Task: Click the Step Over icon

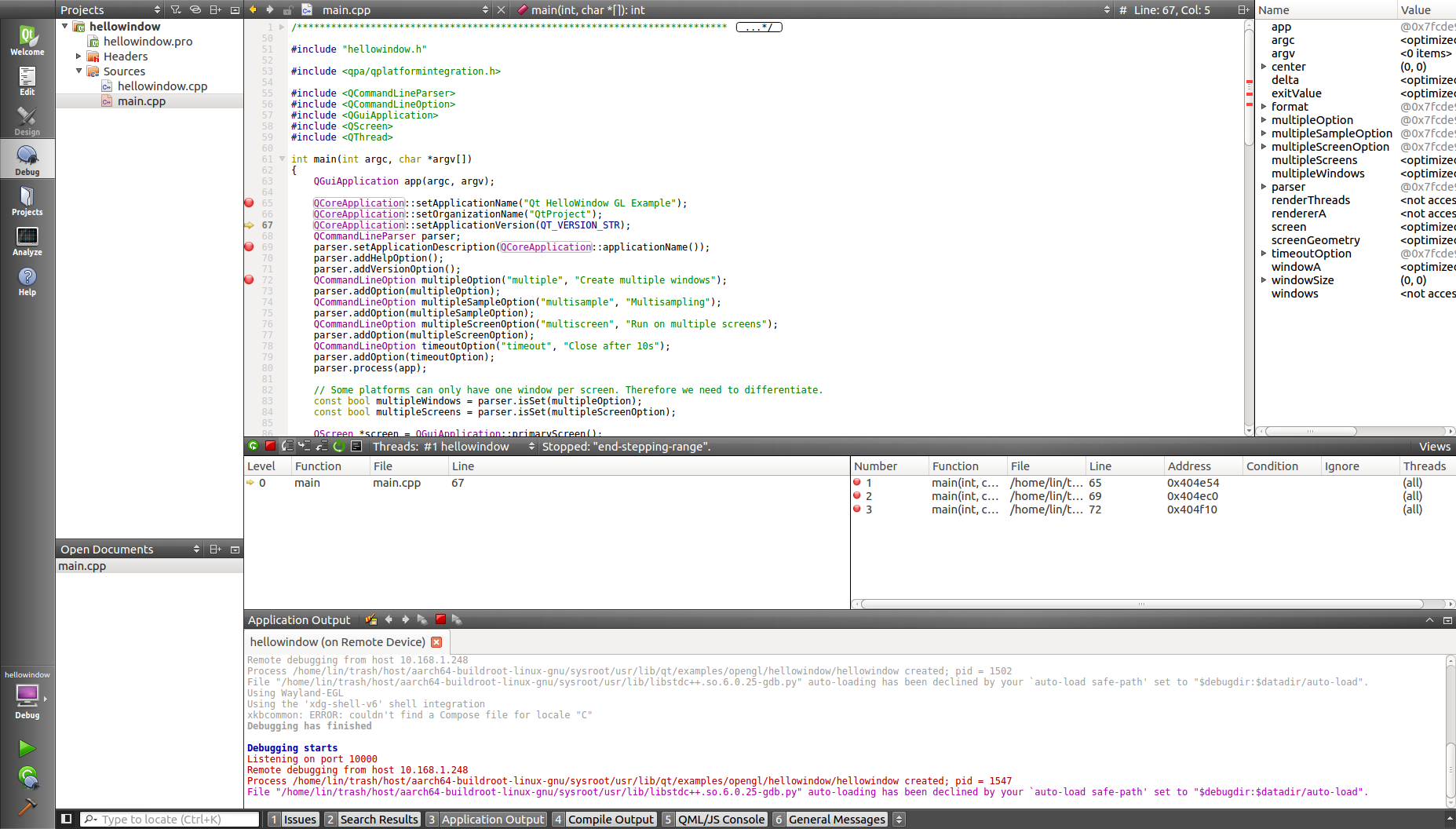Action: 287,446
